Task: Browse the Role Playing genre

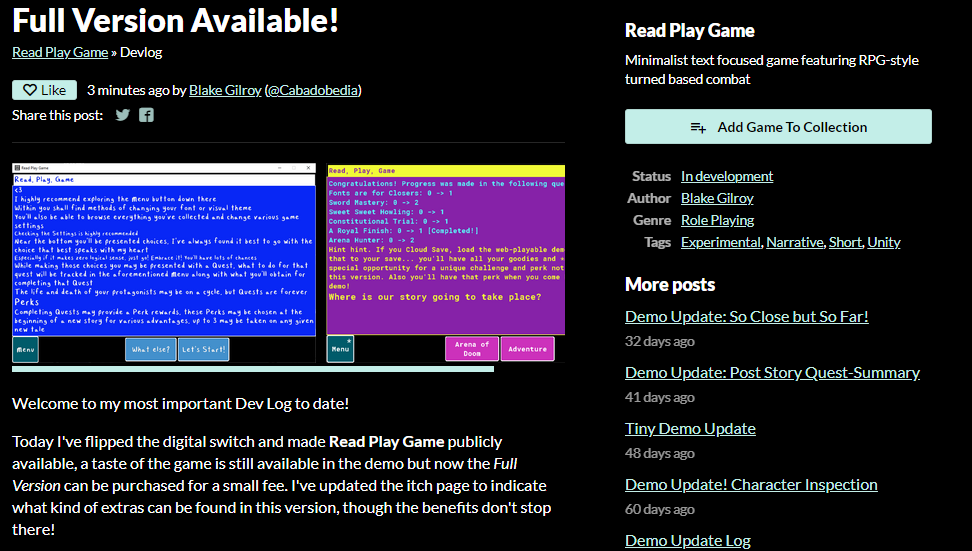Action: click(717, 220)
